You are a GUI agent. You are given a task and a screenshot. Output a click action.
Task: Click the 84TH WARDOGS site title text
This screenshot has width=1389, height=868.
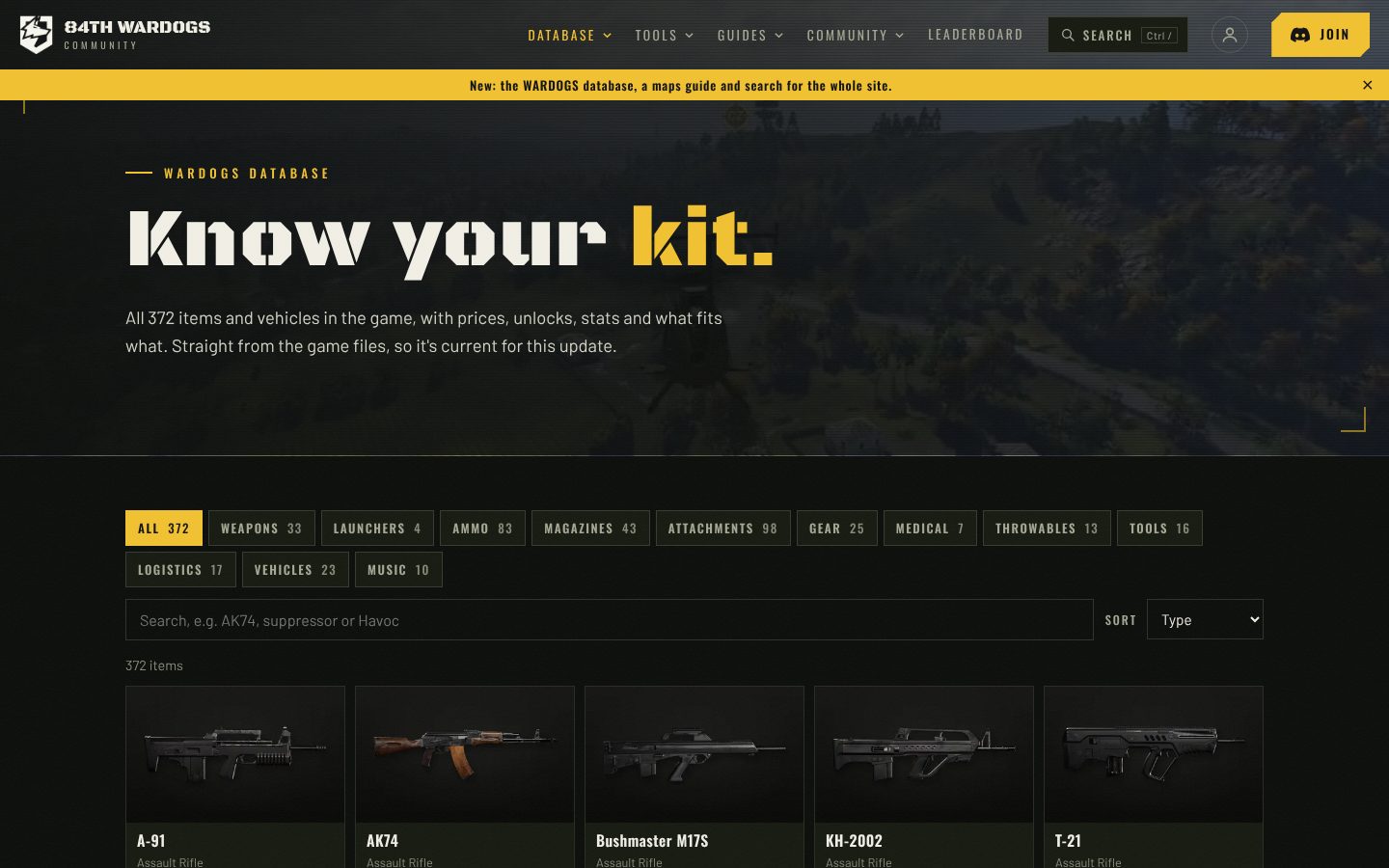point(137,27)
